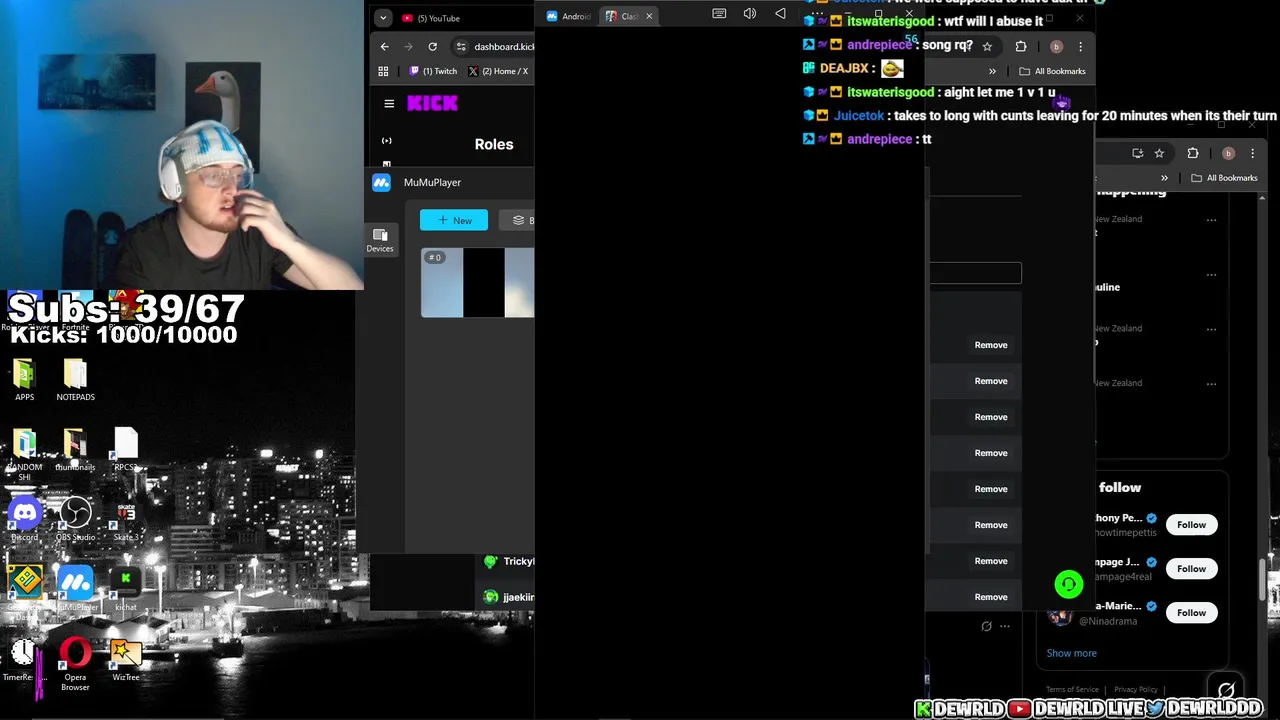The width and height of the screenshot is (1280, 720).
Task: Open more options for second trending item
Action: point(1211,275)
